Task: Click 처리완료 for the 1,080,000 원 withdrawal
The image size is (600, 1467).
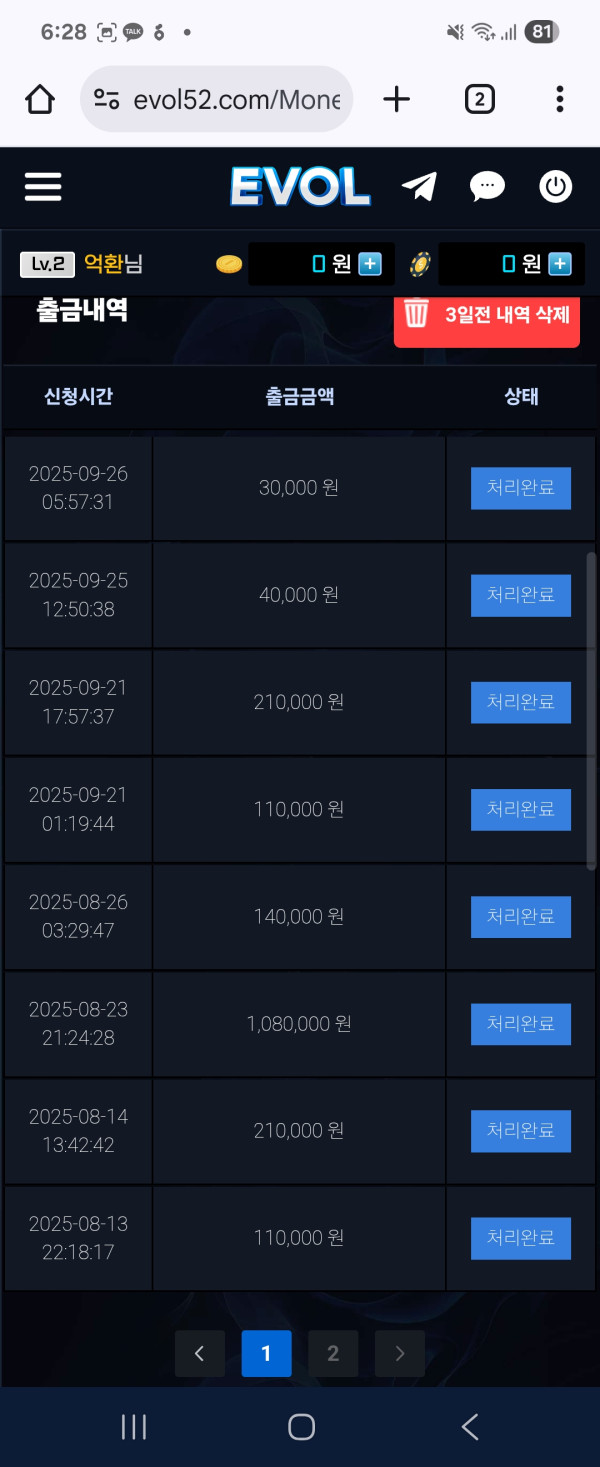Action: [520, 1024]
